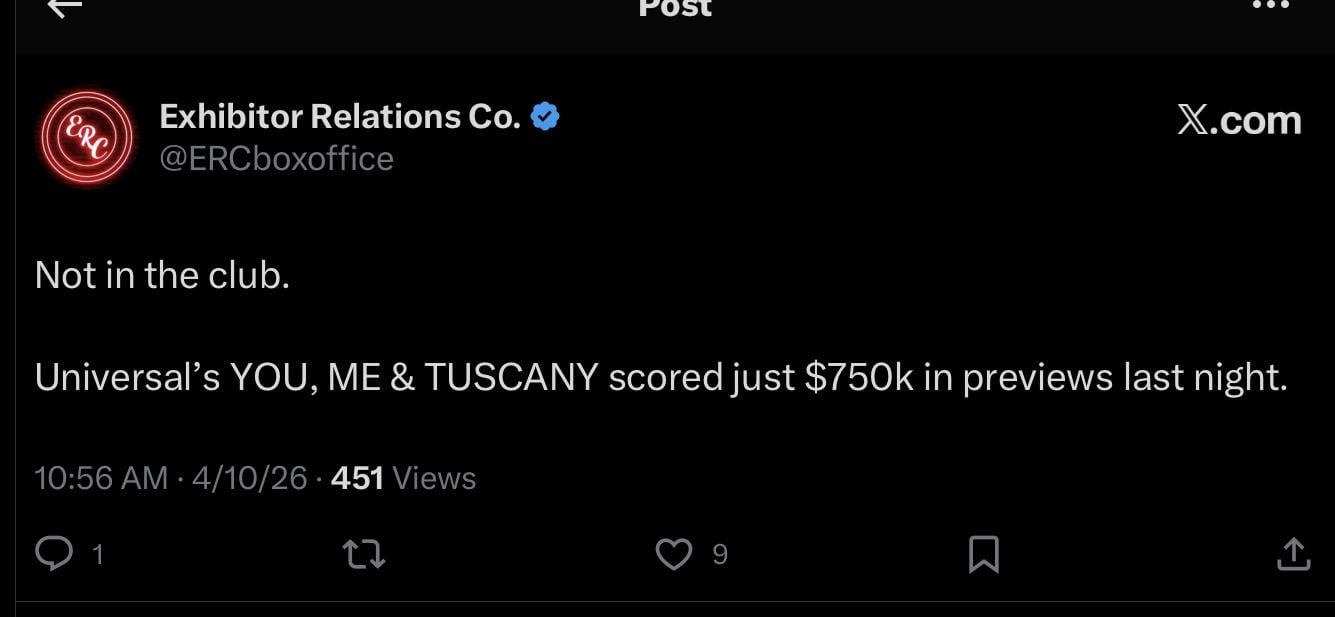Click the "Not in the club." text
Screen dimensions: 1335x617
pyautogui.click(x=162, y=275)
